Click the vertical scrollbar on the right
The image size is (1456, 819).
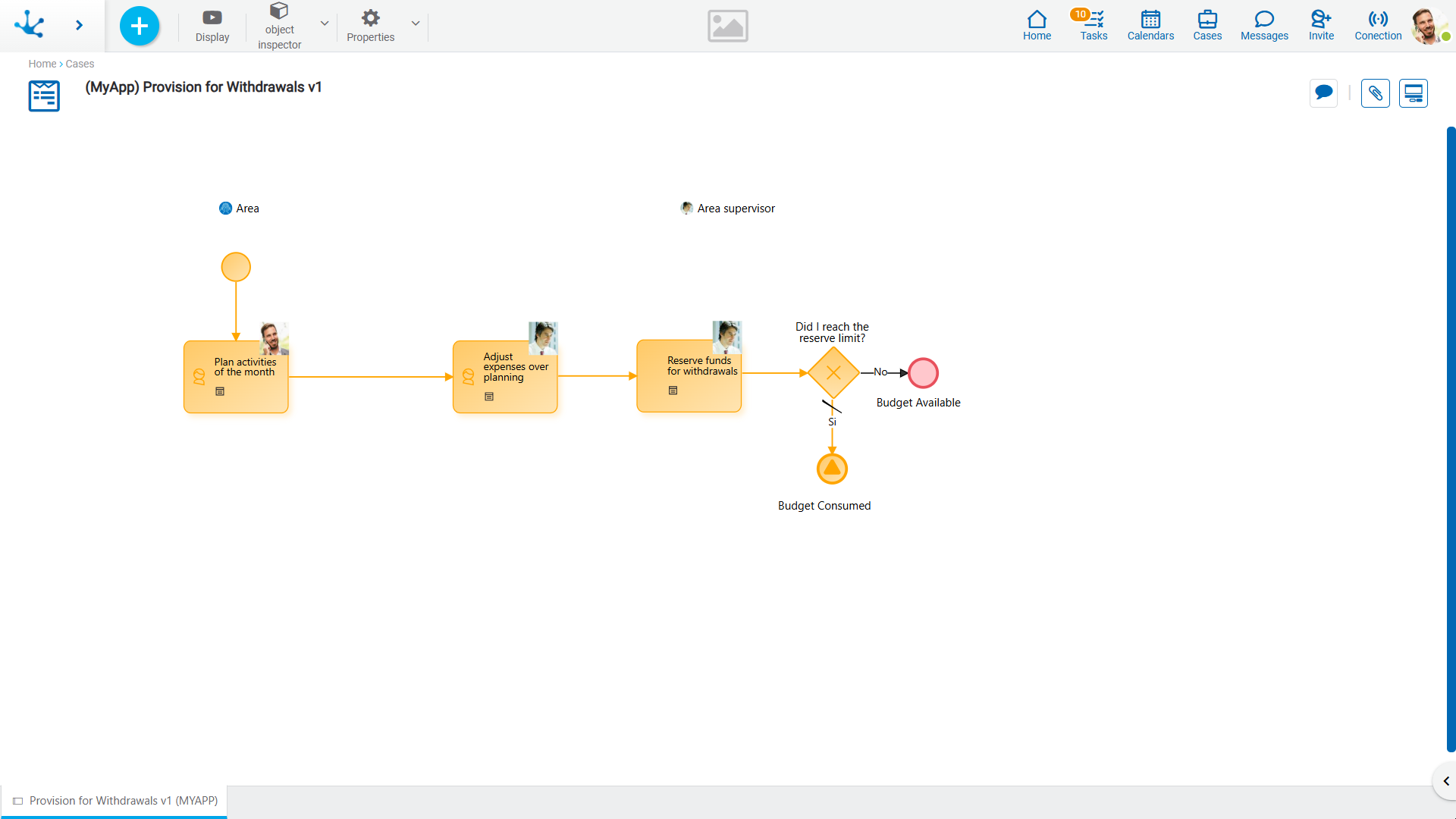1451,440
